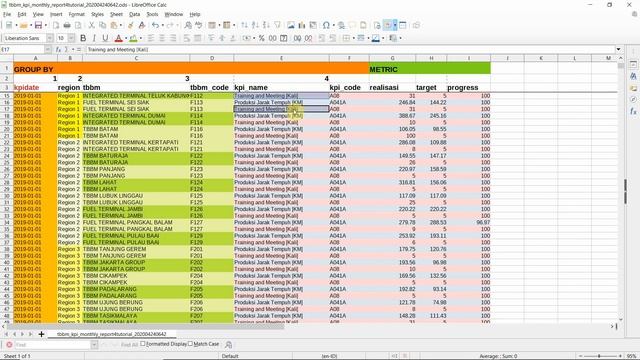Click Align Right icon
Image resolution: width=640 pixels, height=360 pixels.
pos(173,38)
